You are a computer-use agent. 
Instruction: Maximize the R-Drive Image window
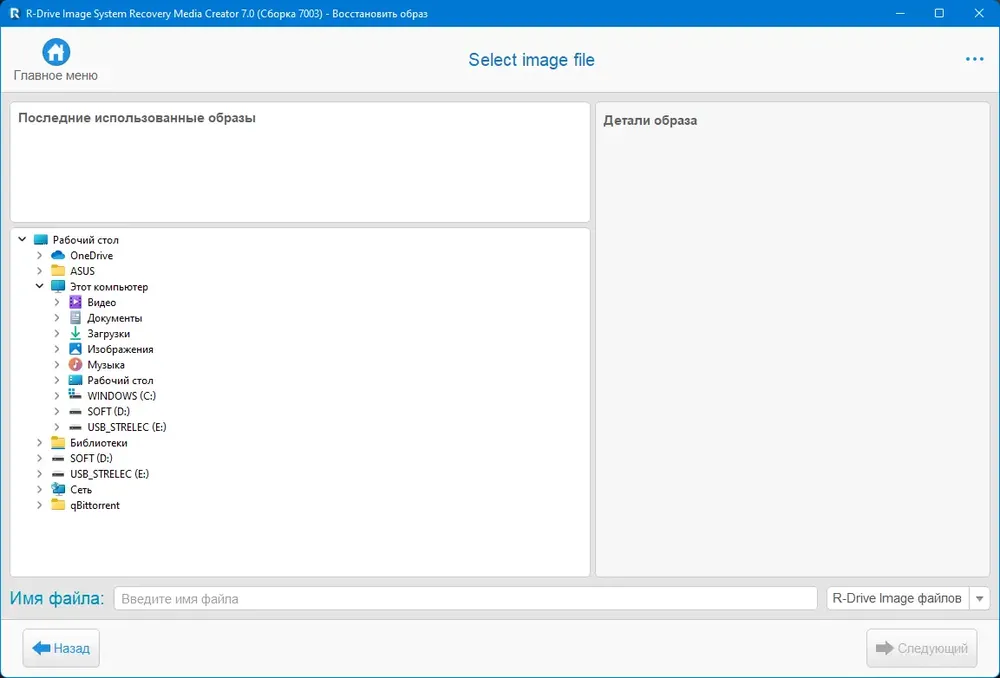point(939,13)
